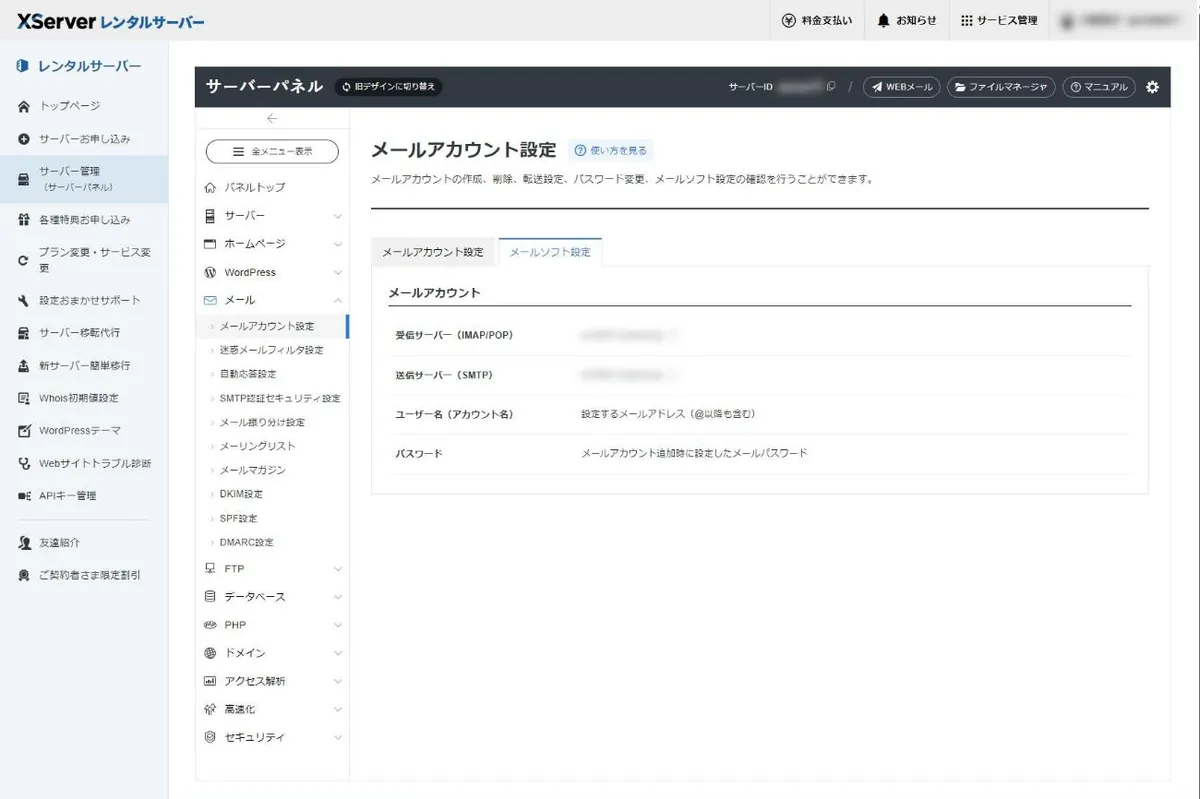Expand the 高速化 menu section
Viewport: 1200px width, 799px height.
pos(272,709)
